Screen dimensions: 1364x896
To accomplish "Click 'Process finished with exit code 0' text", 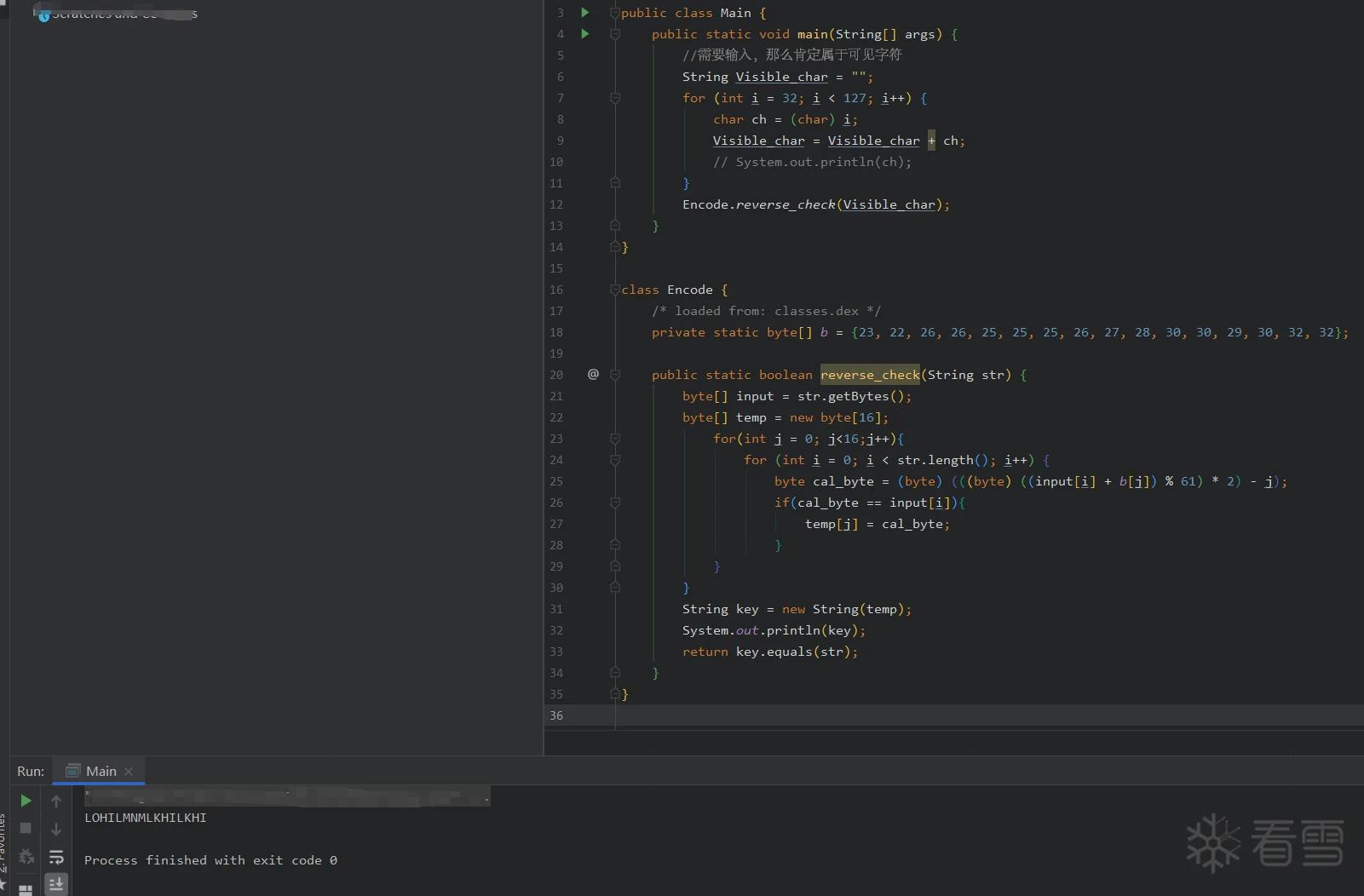I will pyautogui.click(x=210, y=860).
